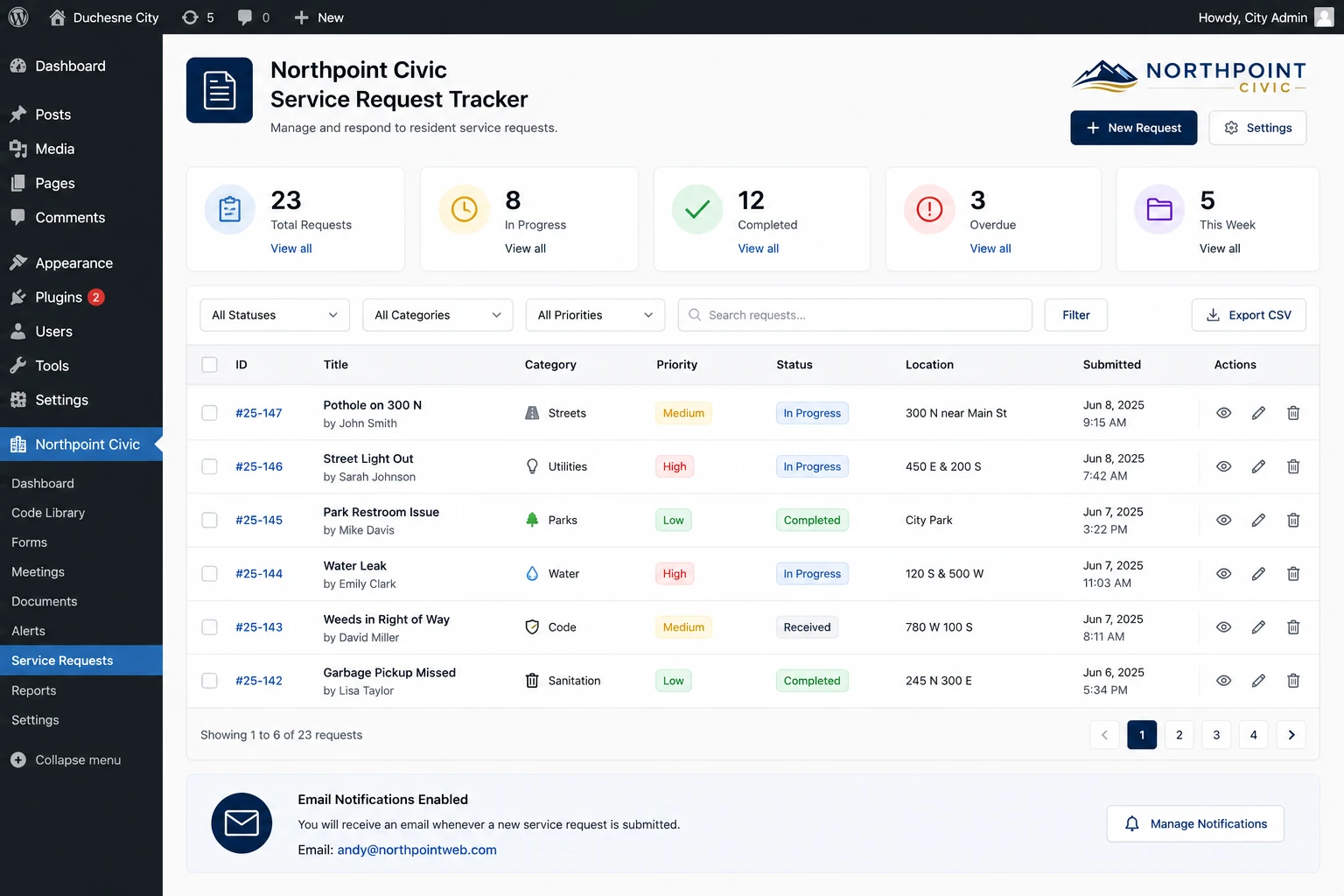The width and height of the screenshot is (1344, 896).
Task: Go to page 2 of requests
Action: (x=1179, y=735)
